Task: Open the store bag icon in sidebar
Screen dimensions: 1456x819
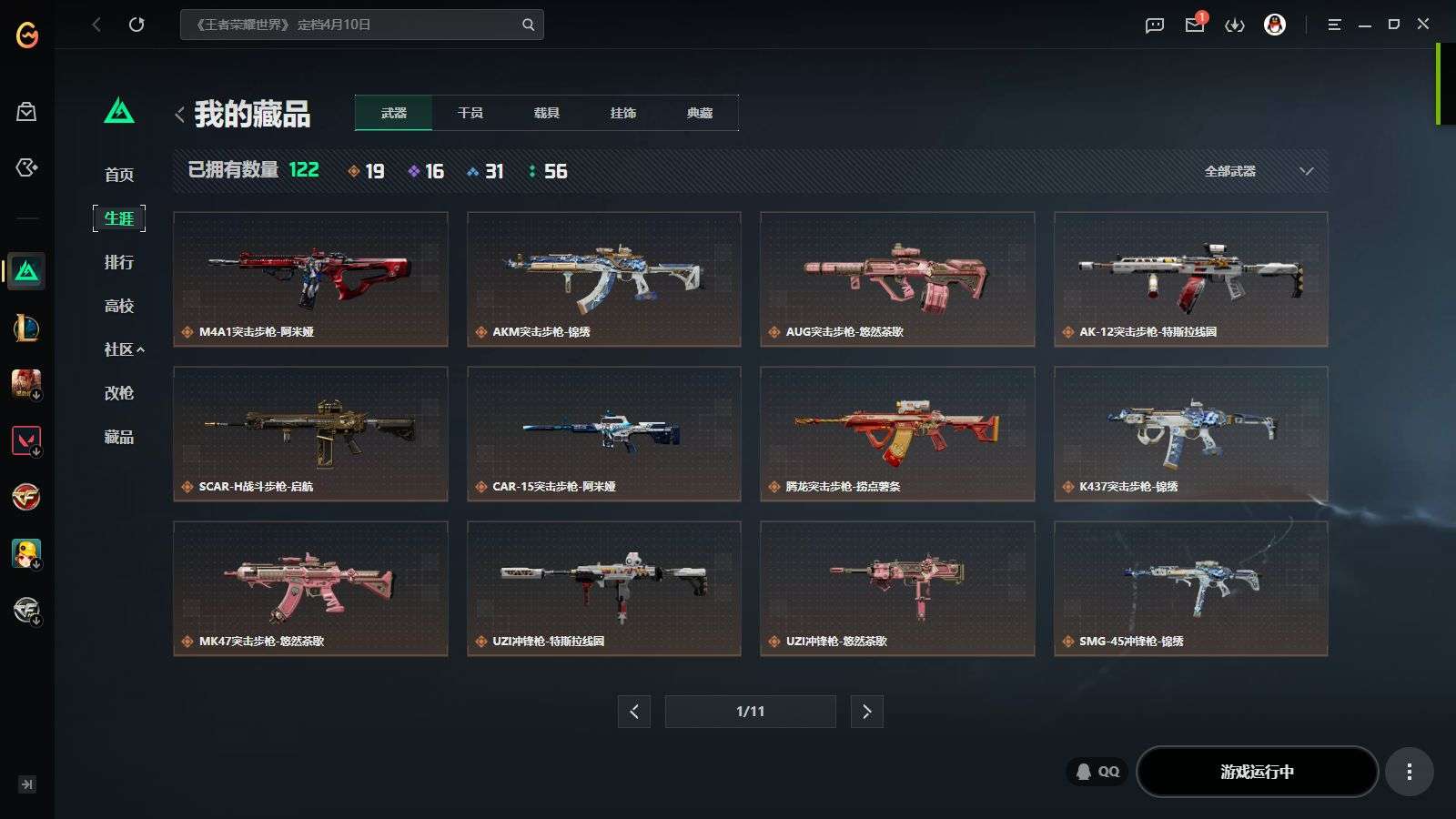Action: (26, 112)
